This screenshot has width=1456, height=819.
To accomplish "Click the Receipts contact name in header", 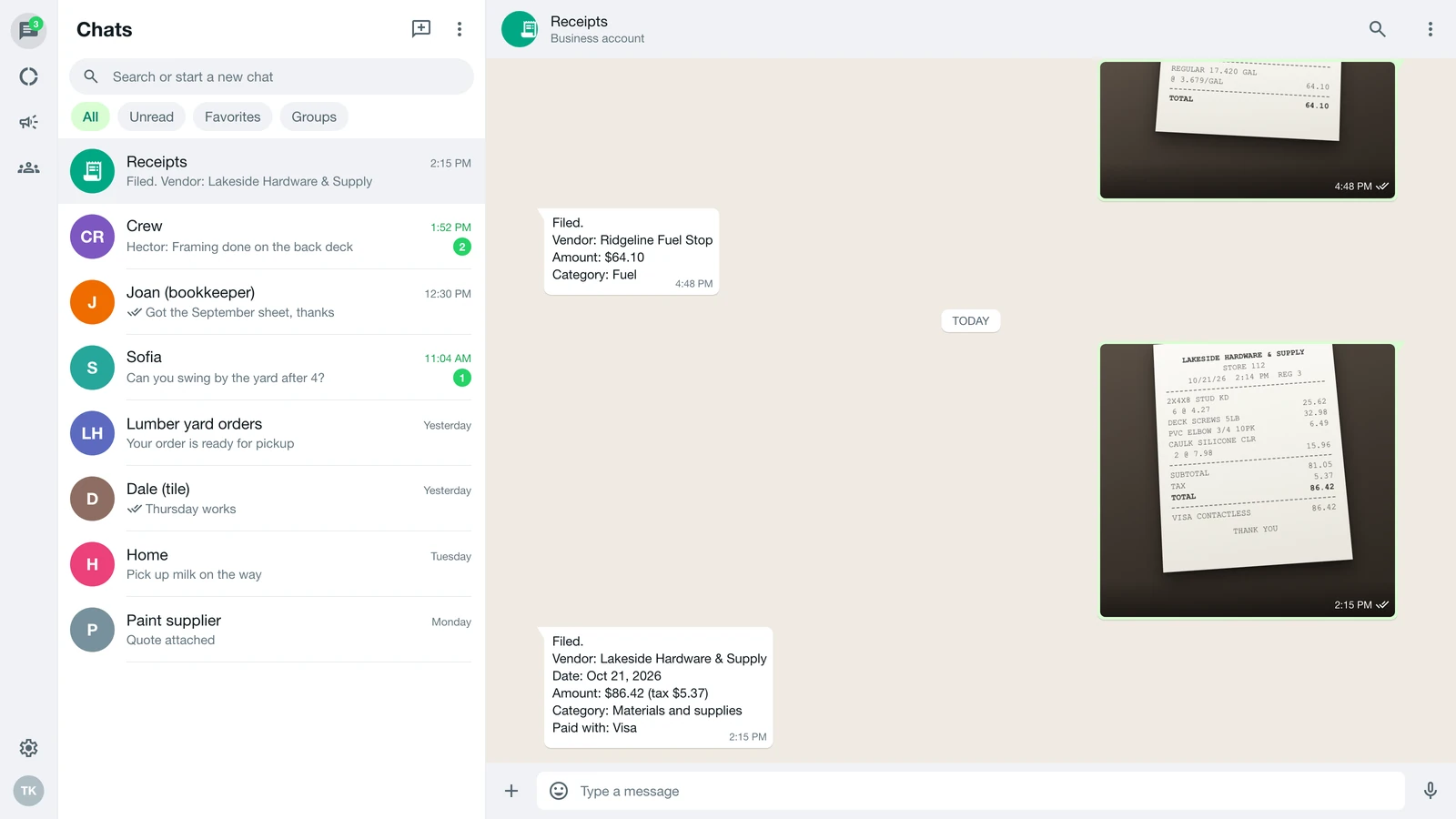I will (579, 21).
